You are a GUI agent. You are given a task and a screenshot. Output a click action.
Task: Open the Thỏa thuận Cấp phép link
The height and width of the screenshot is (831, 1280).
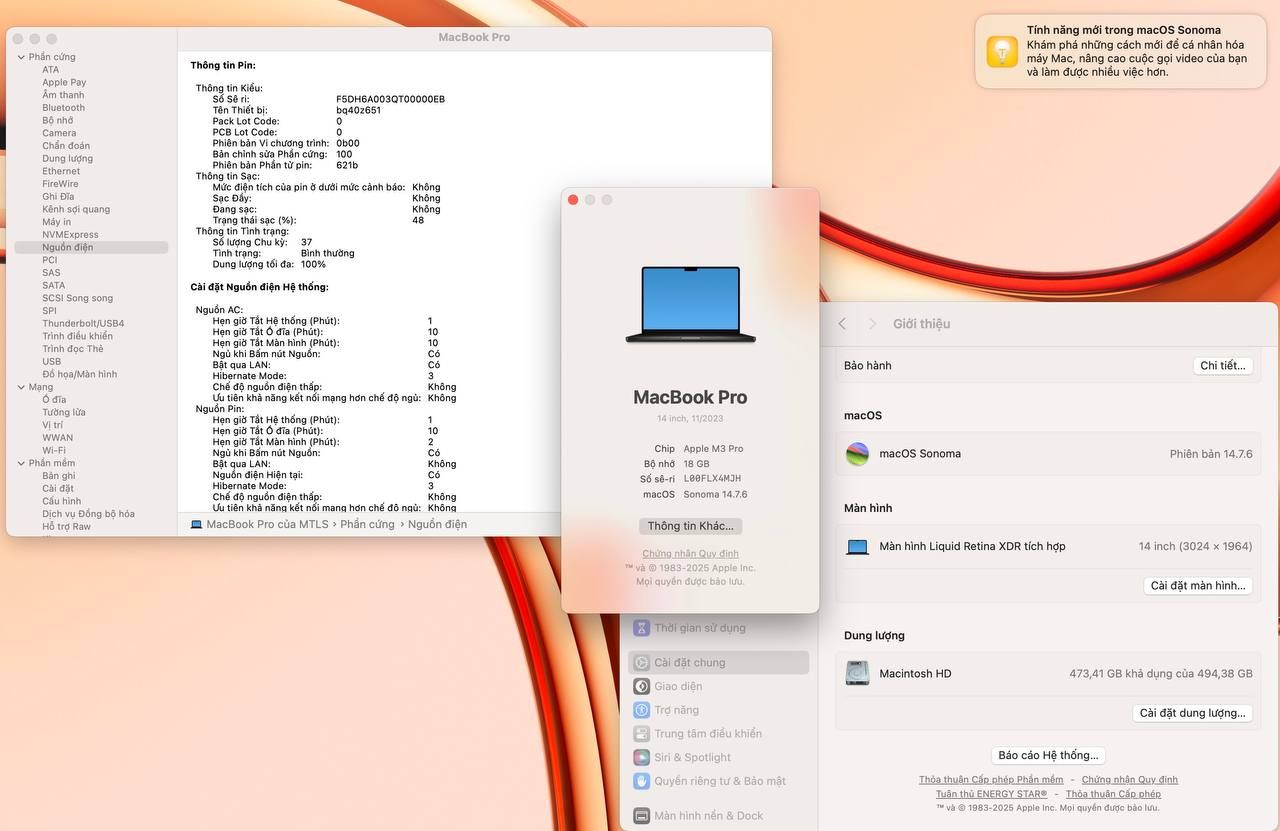(x=1113, y=794)
